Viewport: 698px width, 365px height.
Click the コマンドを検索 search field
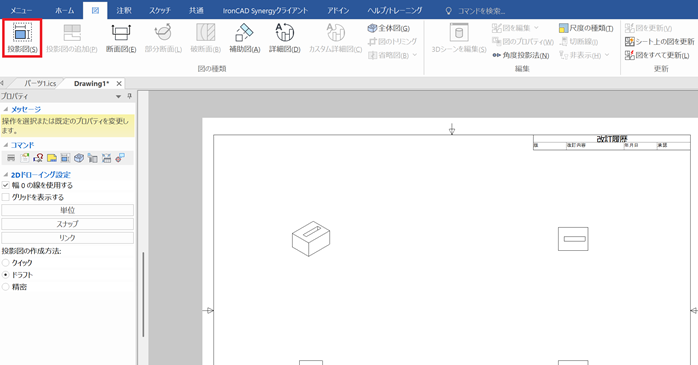point(482,11)
